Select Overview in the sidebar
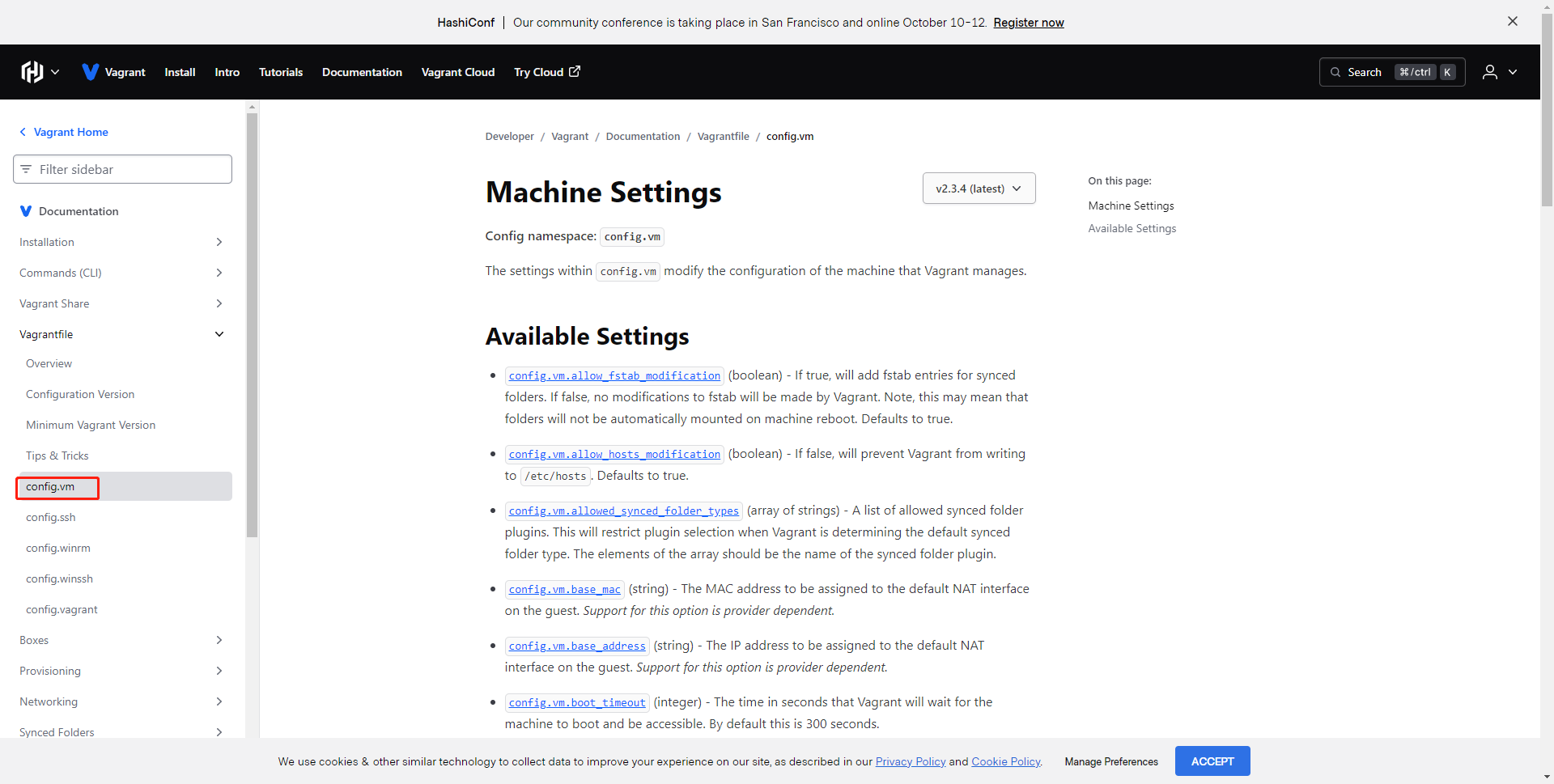Viewport: 1554px width, 784px height. 49,363
